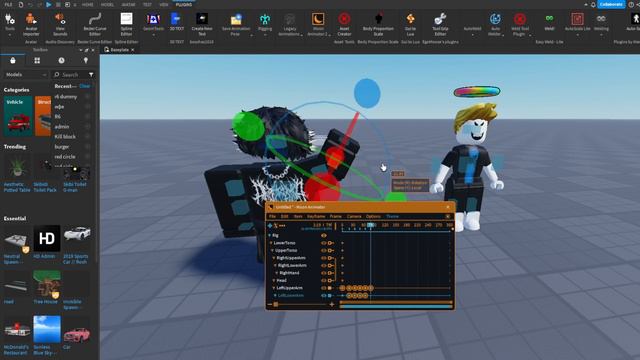The image size is (640, 360).
Task: Open the 3D TEXT plugin
Action: [x=176, y=21]
